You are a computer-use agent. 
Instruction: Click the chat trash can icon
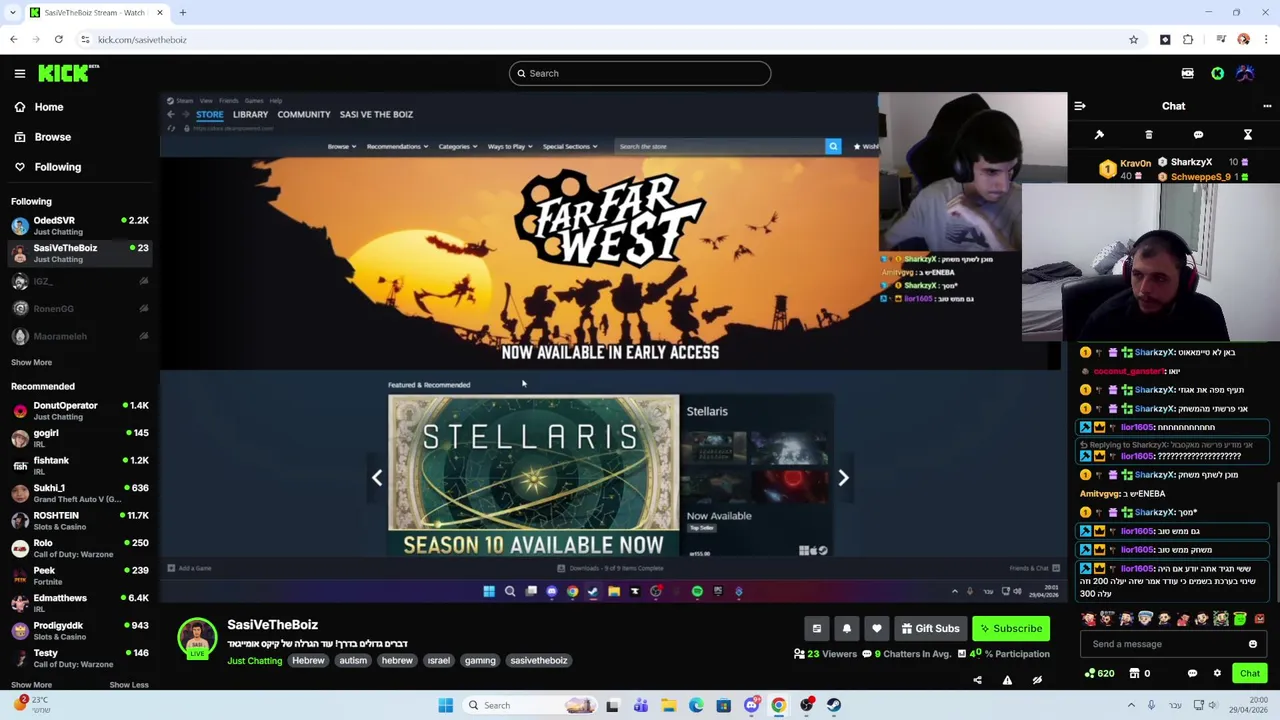click(x=1149, y=135)
